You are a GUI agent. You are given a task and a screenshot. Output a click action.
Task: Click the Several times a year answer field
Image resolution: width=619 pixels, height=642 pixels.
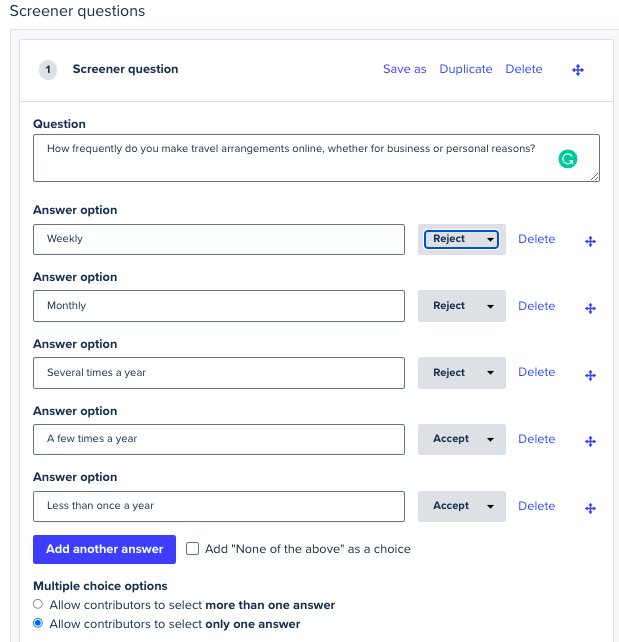219,373
